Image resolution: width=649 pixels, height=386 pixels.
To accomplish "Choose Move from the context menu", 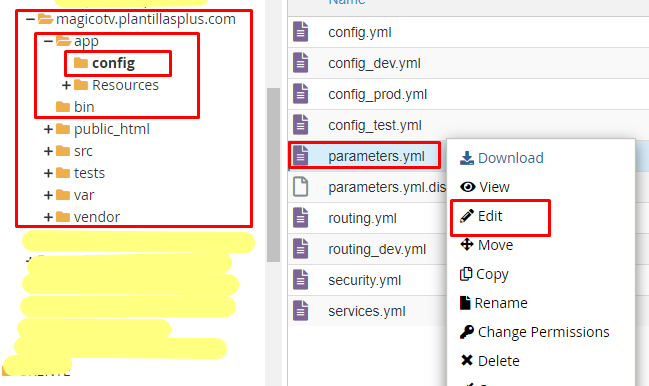I will click(x=486, y=245).
